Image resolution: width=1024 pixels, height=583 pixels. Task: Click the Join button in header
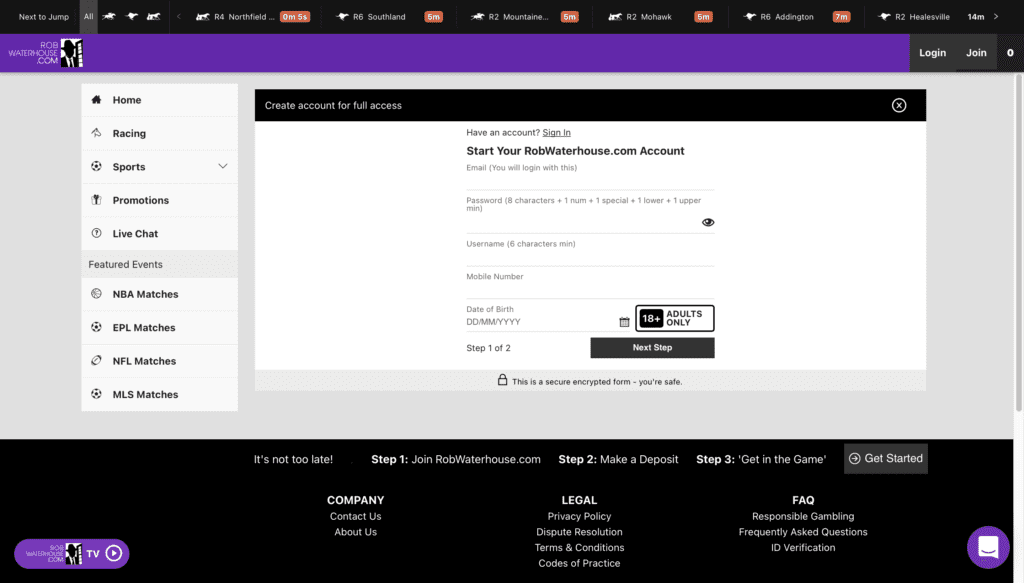tap(976, 53)
